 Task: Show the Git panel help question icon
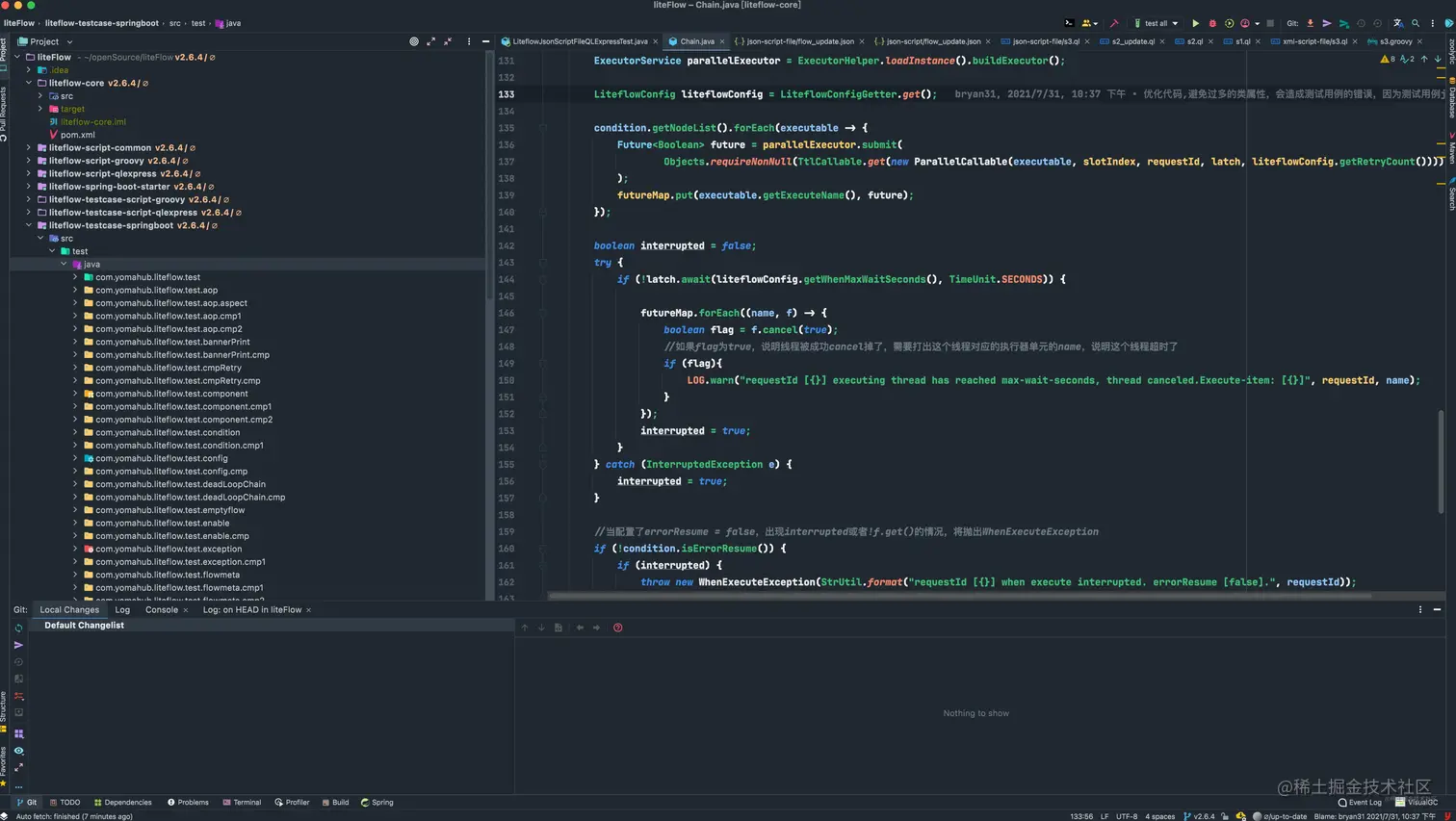(x=618, y=628)
